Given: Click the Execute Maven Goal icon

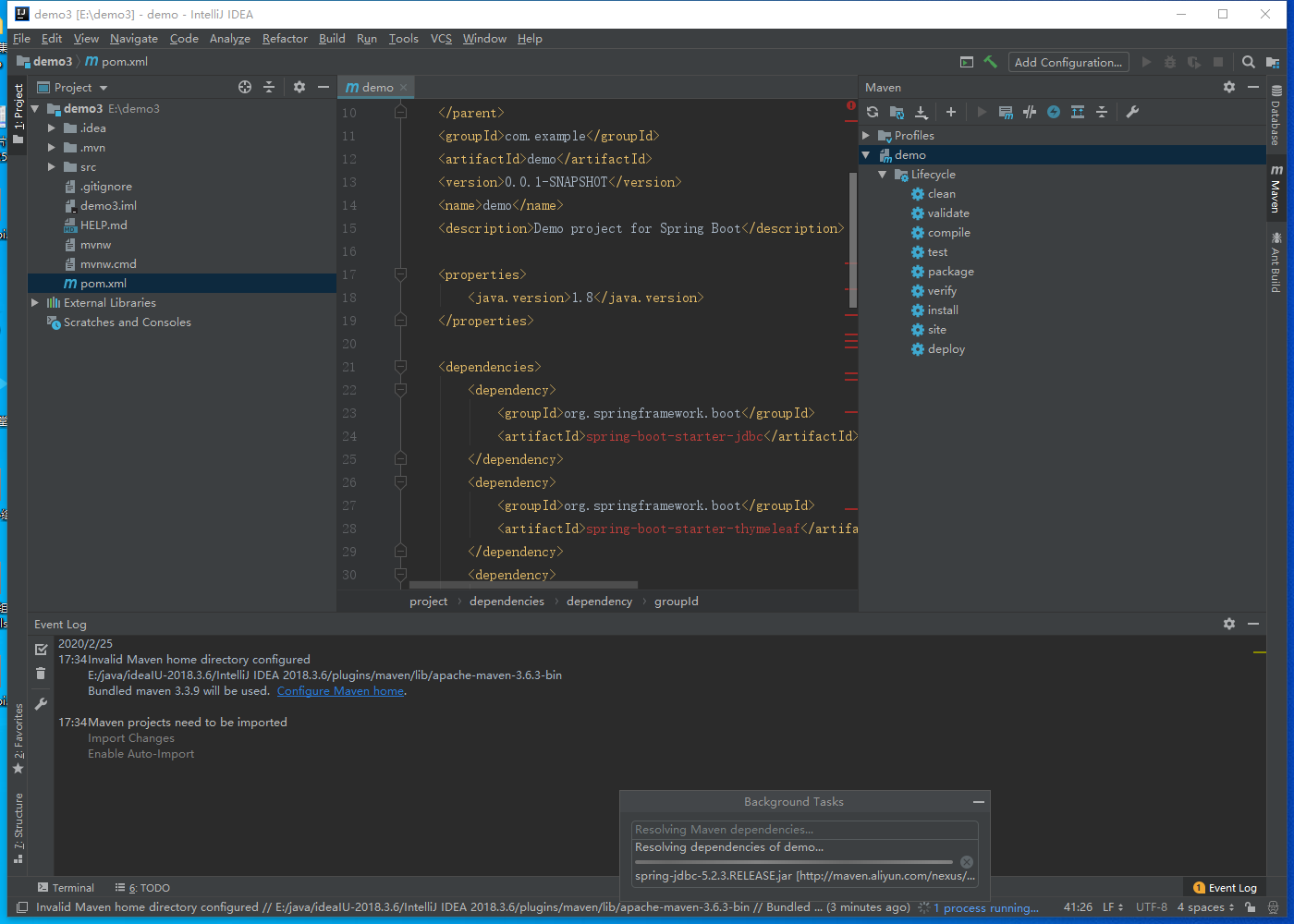Looking at the screenshot, I should (x=1006, y=112).
